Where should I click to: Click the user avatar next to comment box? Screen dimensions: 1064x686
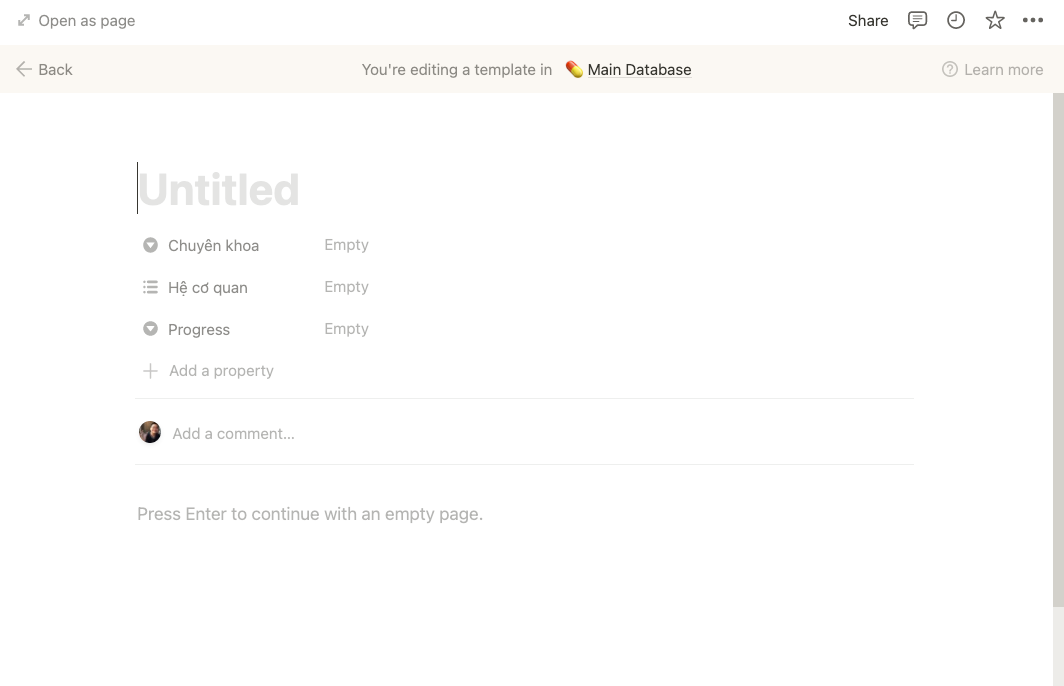[150, 432]
